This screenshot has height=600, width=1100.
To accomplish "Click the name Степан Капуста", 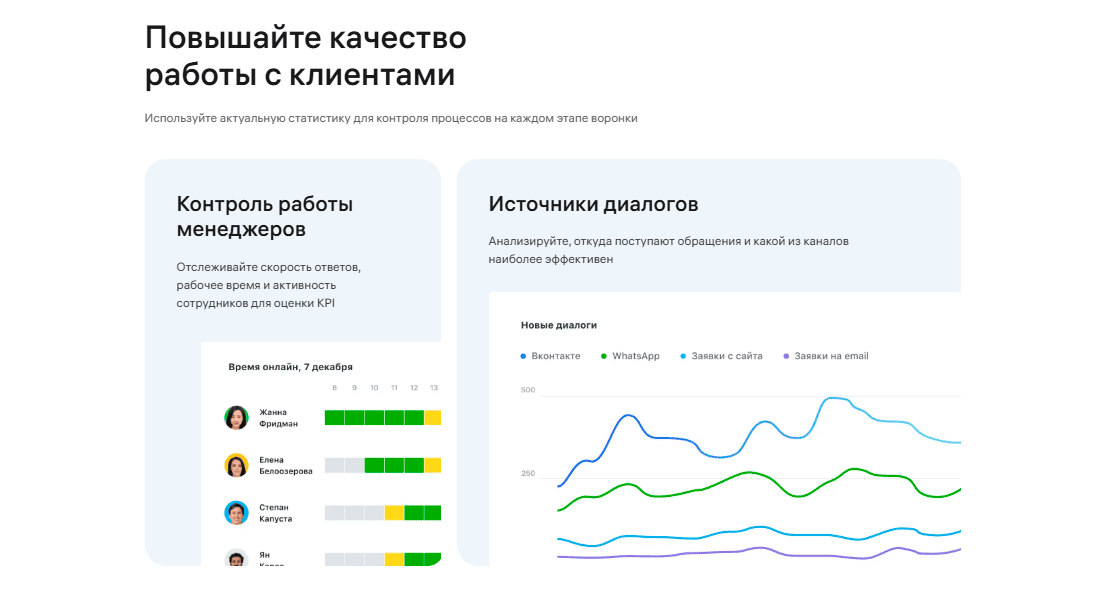I will 276,513.
